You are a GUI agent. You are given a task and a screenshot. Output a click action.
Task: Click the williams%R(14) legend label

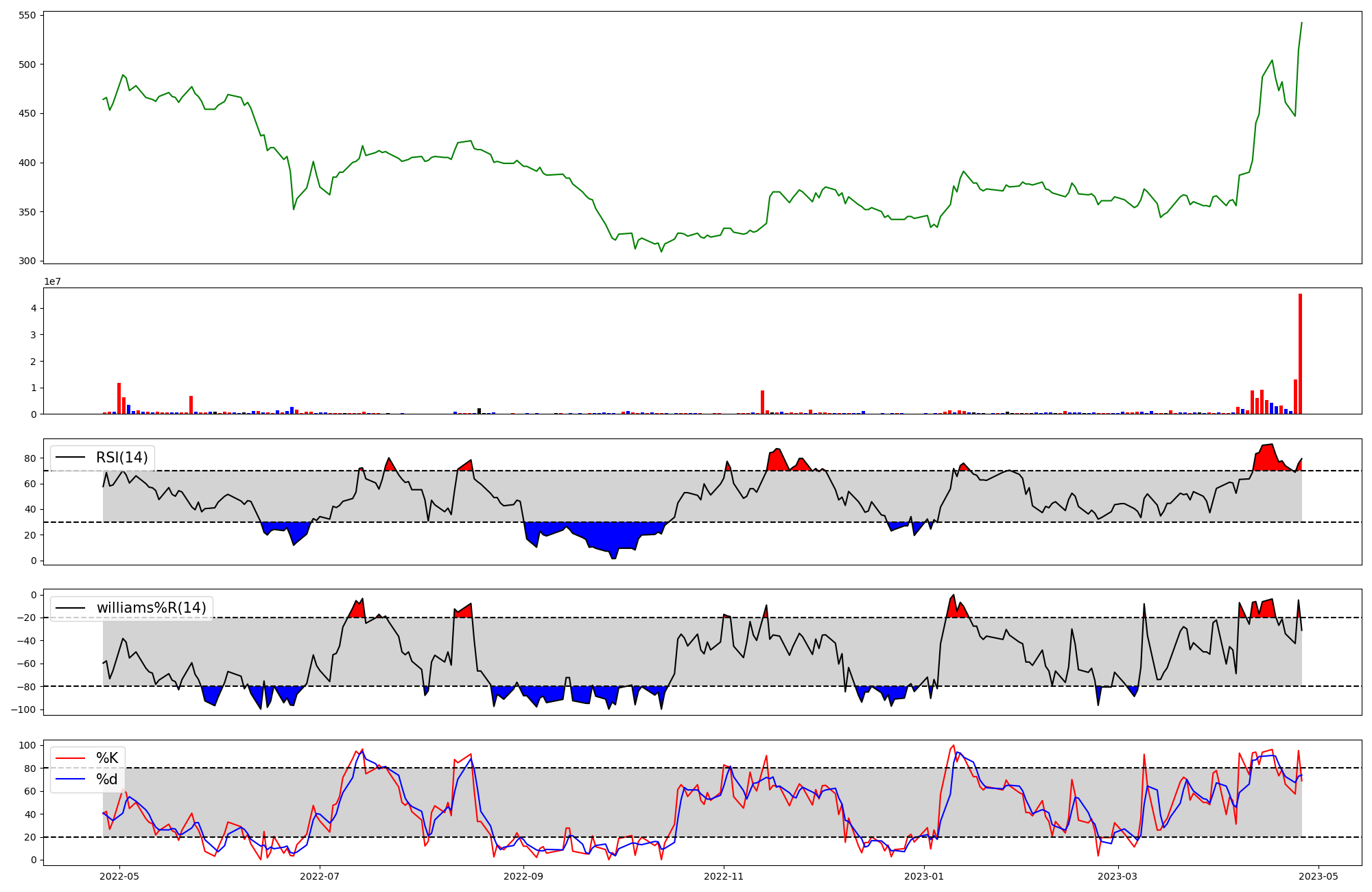151,608
